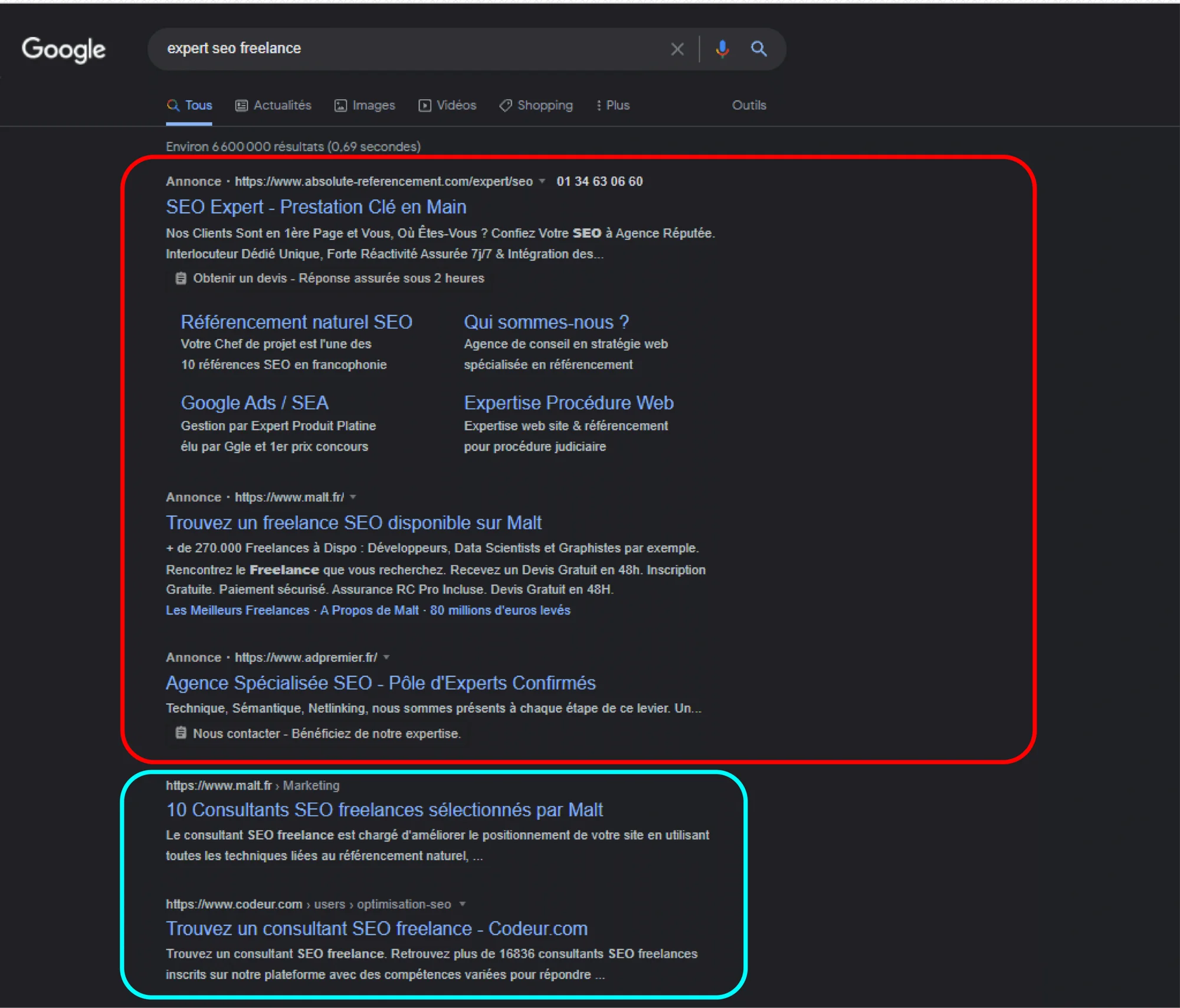1180x1008 pixels.
Task: Open Trouvez un consultant SEO freelance - Codeur.com
Action: pyautogui.click(x=376, y=929)
